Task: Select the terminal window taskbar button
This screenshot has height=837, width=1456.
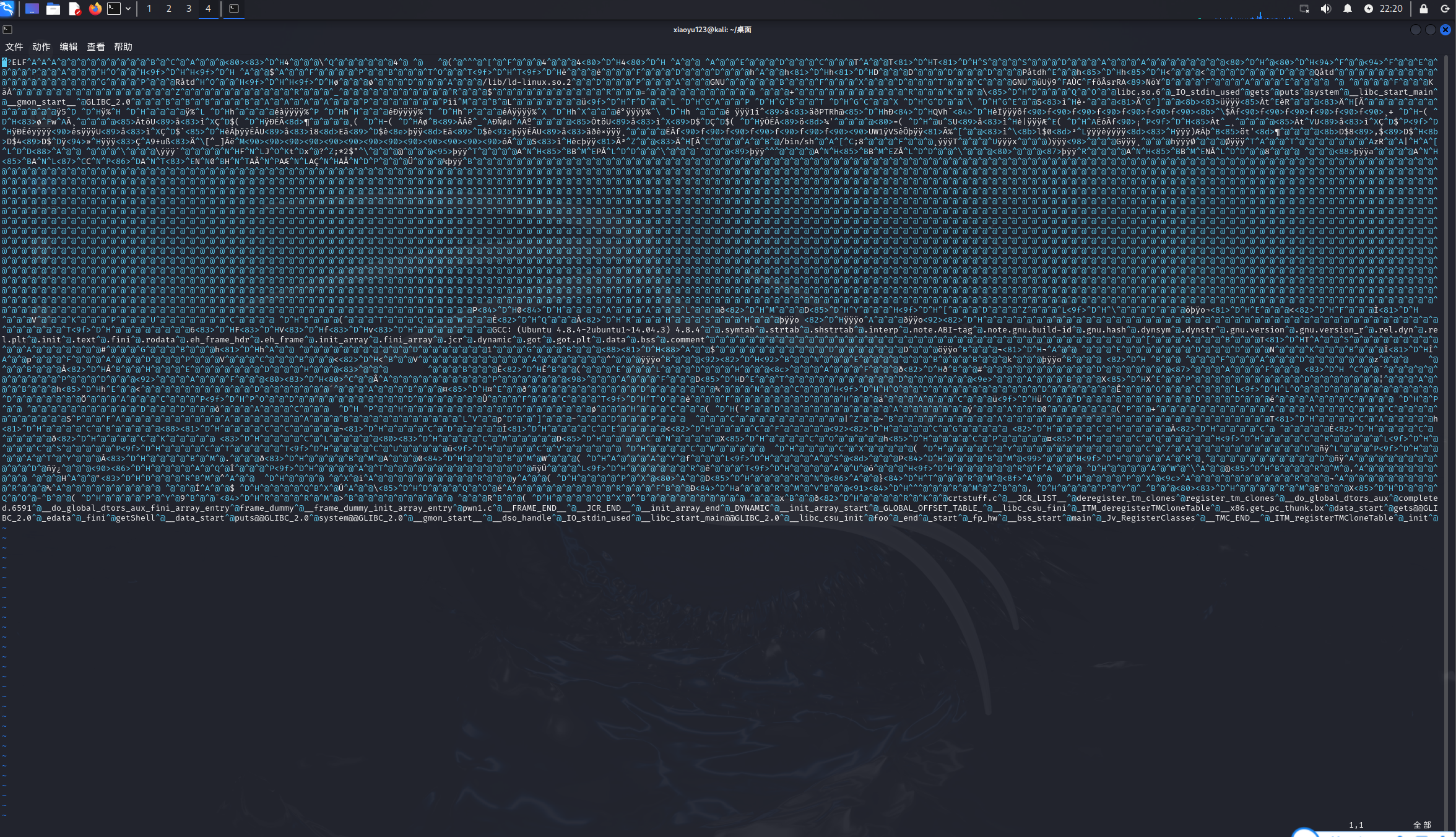Action: 234,9
